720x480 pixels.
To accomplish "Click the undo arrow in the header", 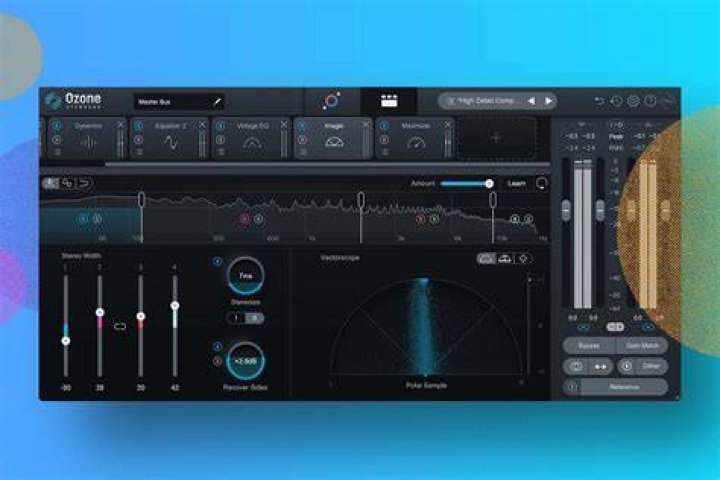I will click(x=599, y=101).
